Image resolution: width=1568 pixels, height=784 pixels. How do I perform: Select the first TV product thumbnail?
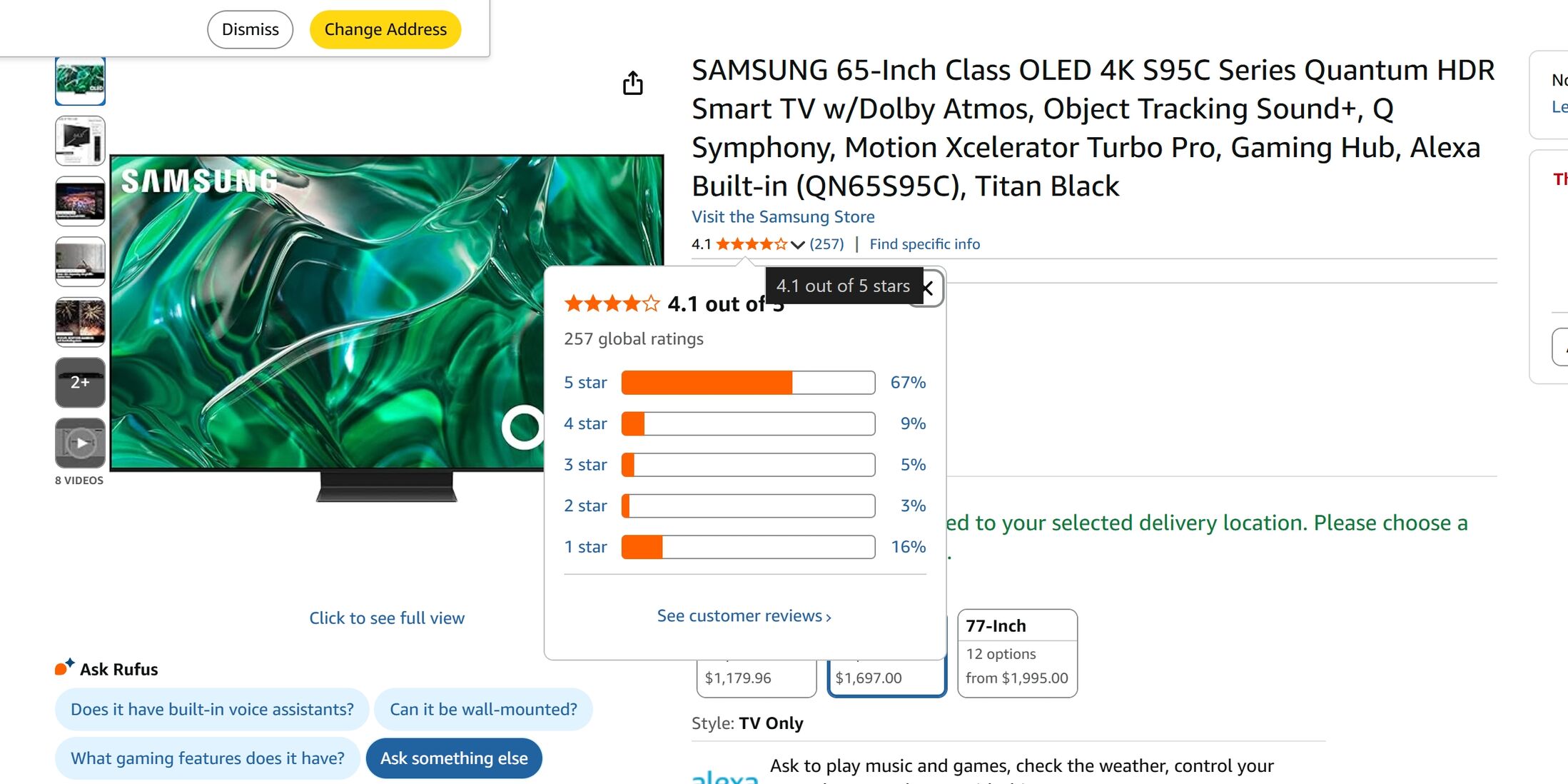point(81,81)
